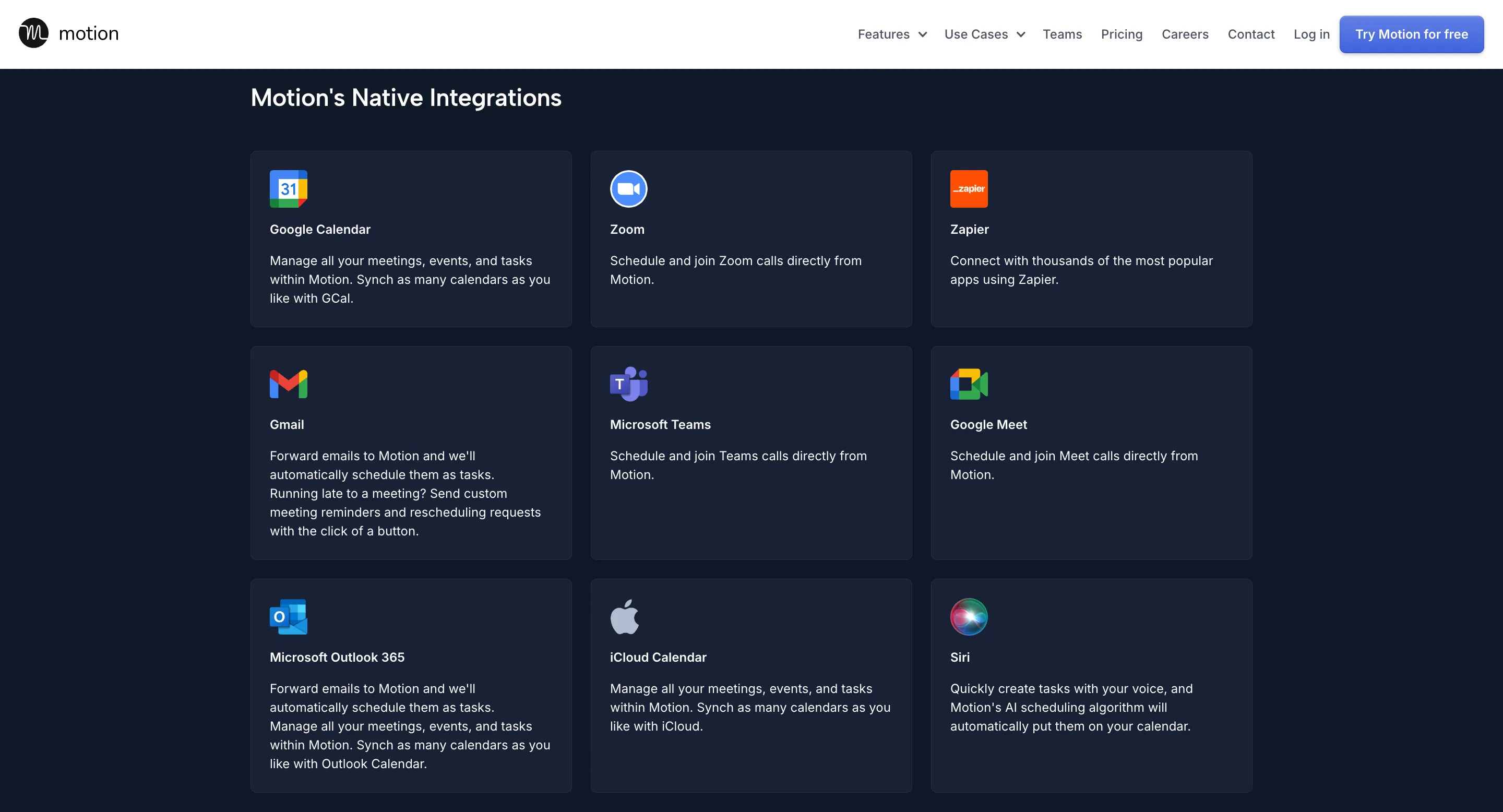Click 'Schedule and join Teams calls' text
Screen dimensions: 1503x812
coord(738,465)
